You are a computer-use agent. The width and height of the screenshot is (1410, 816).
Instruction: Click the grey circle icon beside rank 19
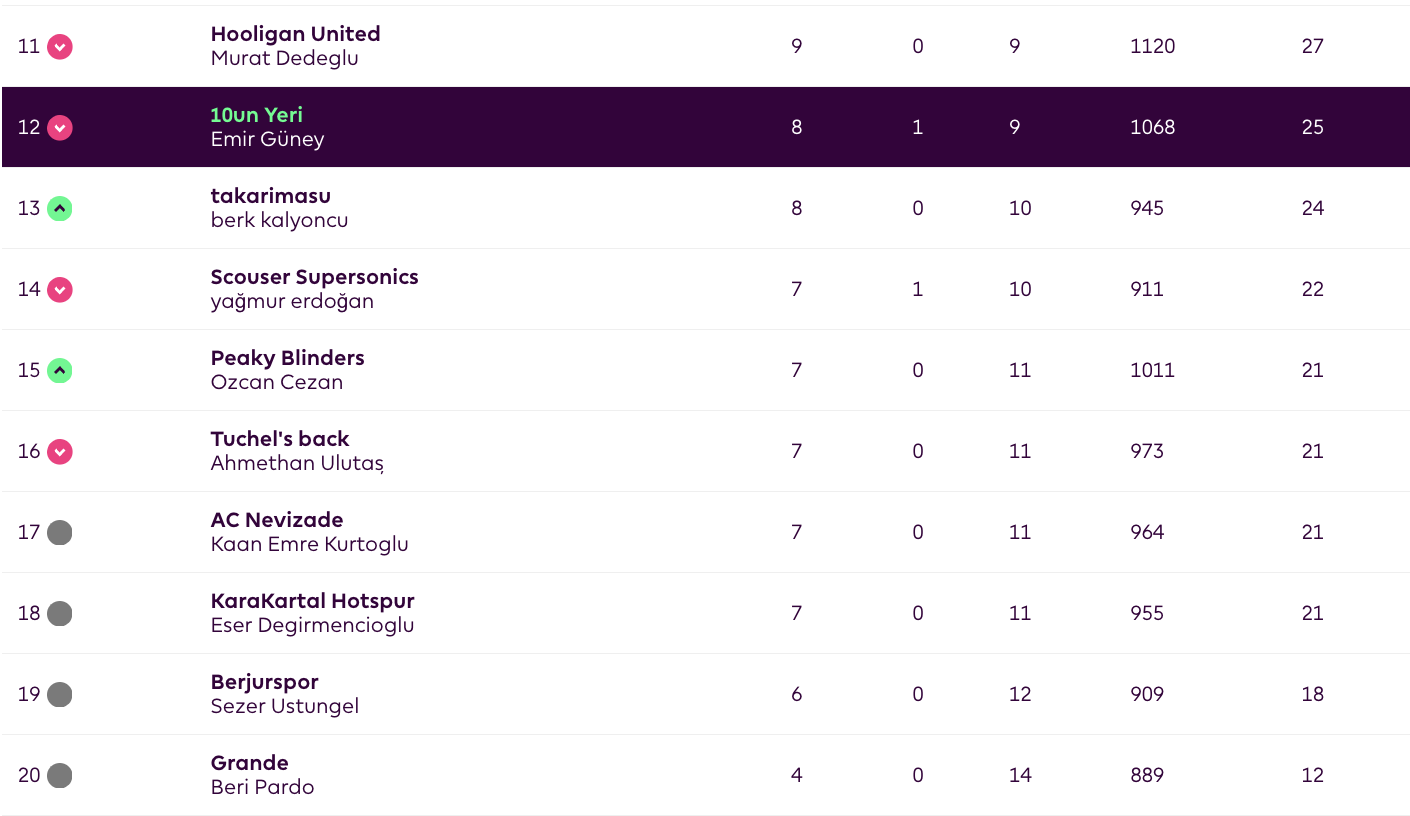[x=60, y=695]
